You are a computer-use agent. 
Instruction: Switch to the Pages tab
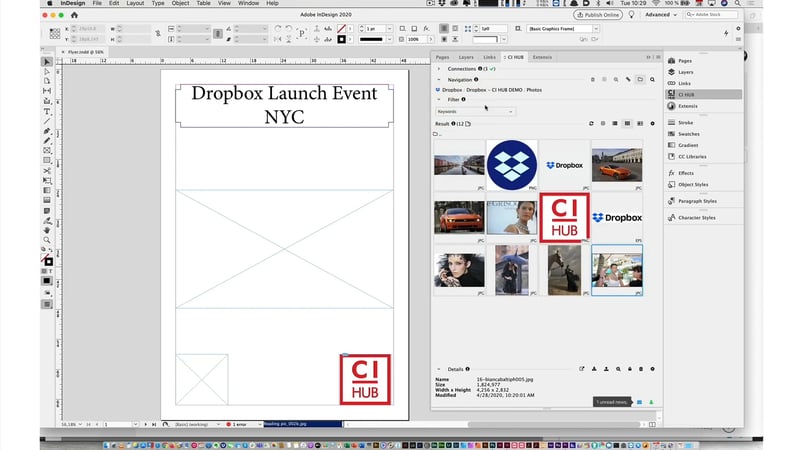tap(442, 57)
